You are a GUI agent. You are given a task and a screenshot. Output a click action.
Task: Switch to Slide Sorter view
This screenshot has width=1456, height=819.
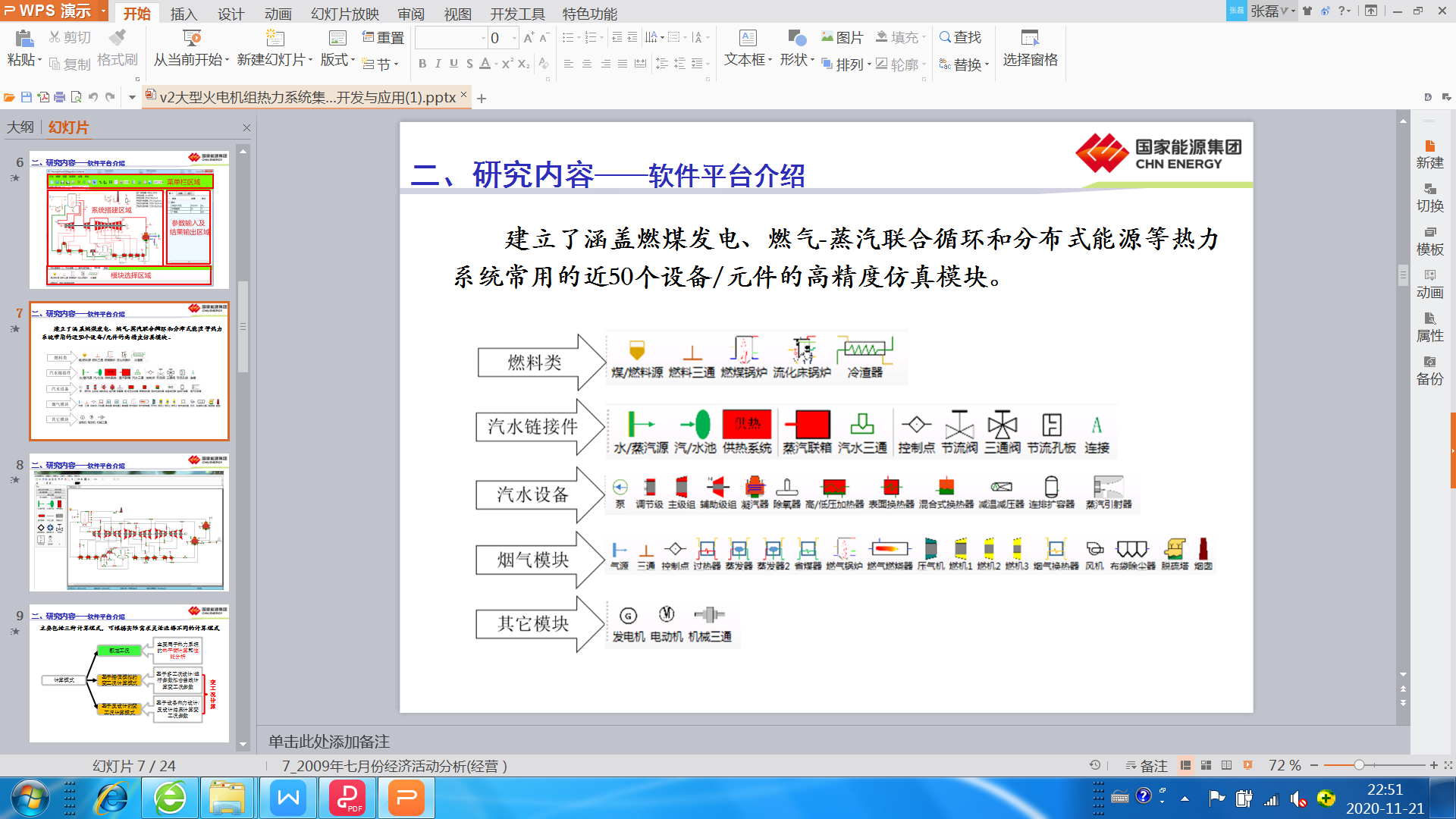1206,765
